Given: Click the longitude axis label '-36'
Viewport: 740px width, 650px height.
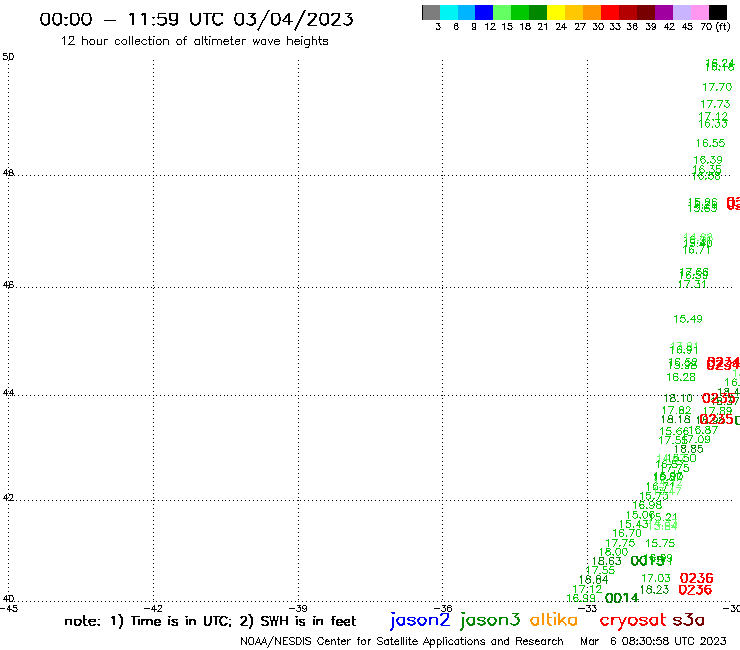Looking at the screenshot, I should pos(443,608).
